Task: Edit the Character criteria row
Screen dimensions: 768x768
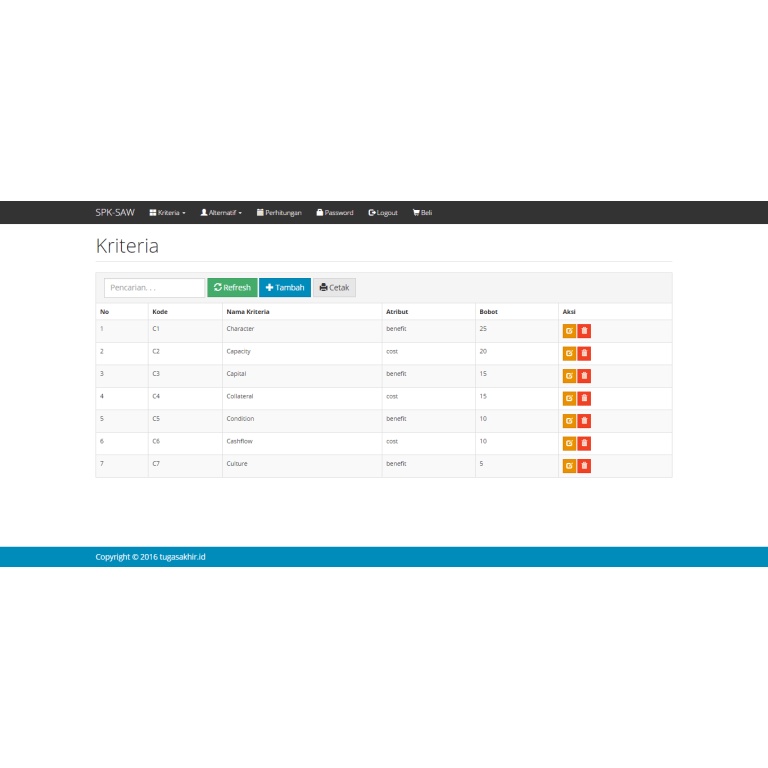Action: click(x=569, y=331)
